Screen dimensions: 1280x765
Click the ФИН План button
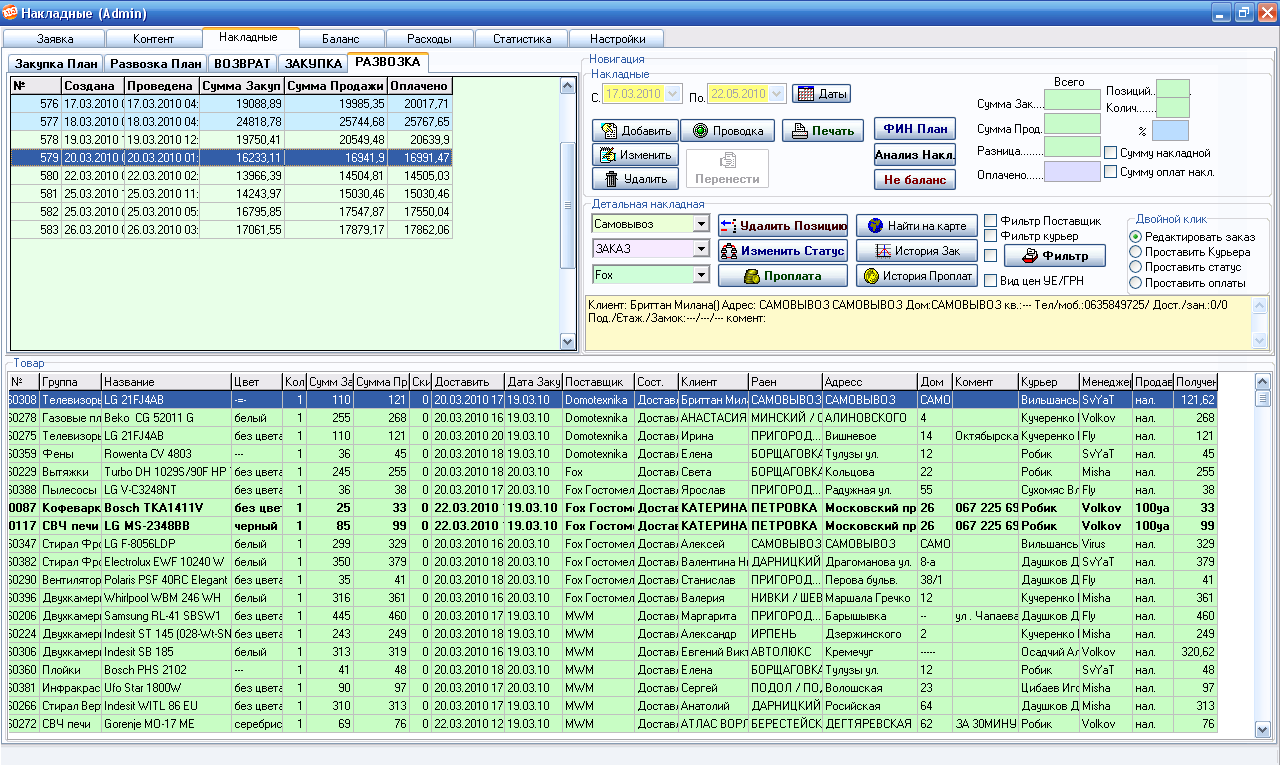tap(914, 129)
